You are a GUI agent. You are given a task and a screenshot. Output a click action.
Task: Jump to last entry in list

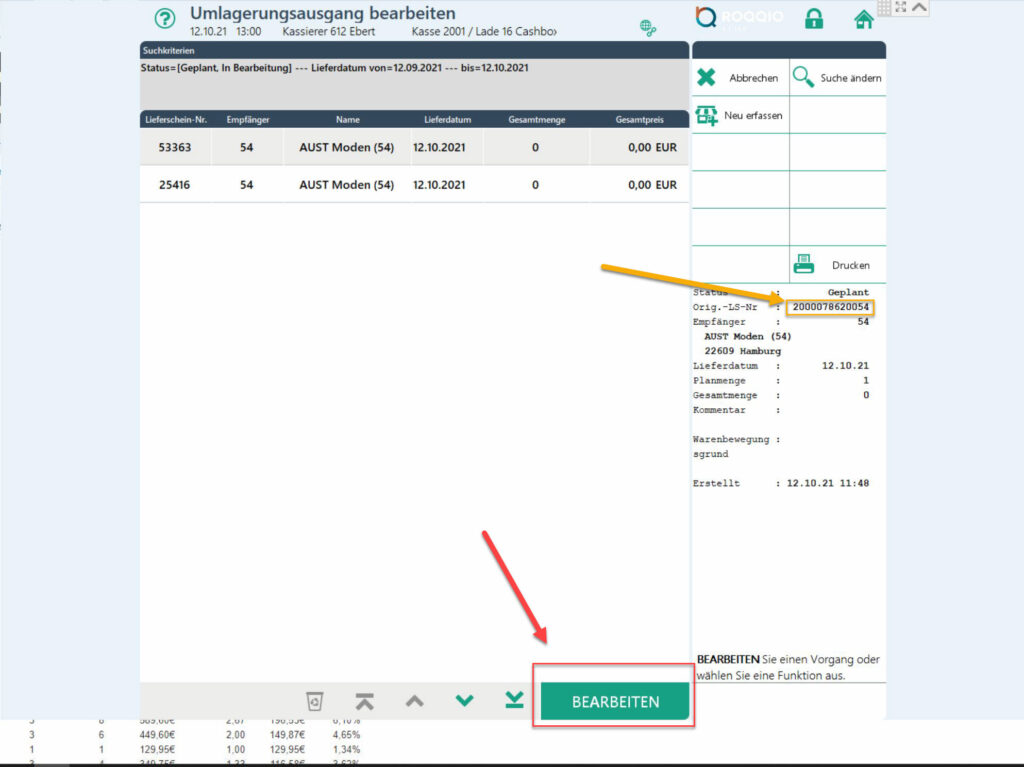(514, 701)
